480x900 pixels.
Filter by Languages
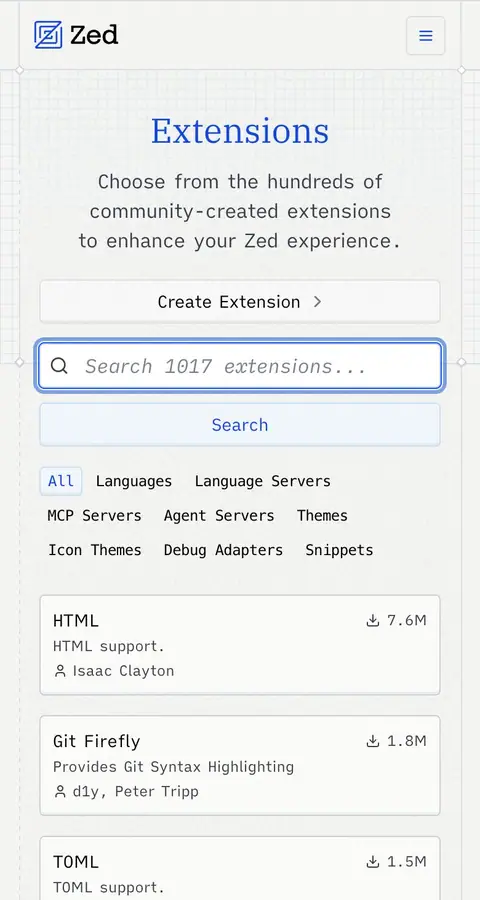click(x=134, y=481)
